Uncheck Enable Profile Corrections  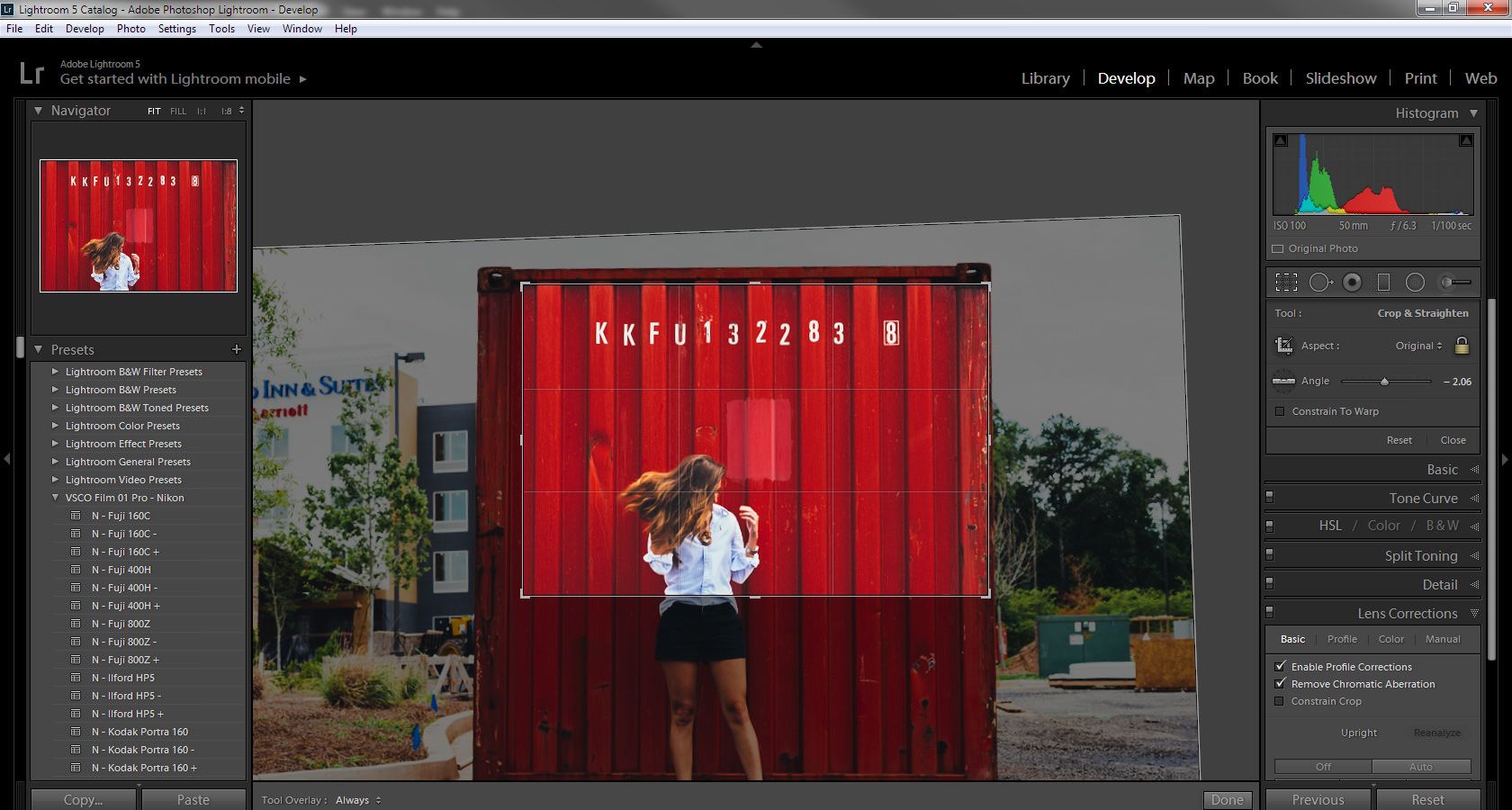click(x=1280, y=666)
